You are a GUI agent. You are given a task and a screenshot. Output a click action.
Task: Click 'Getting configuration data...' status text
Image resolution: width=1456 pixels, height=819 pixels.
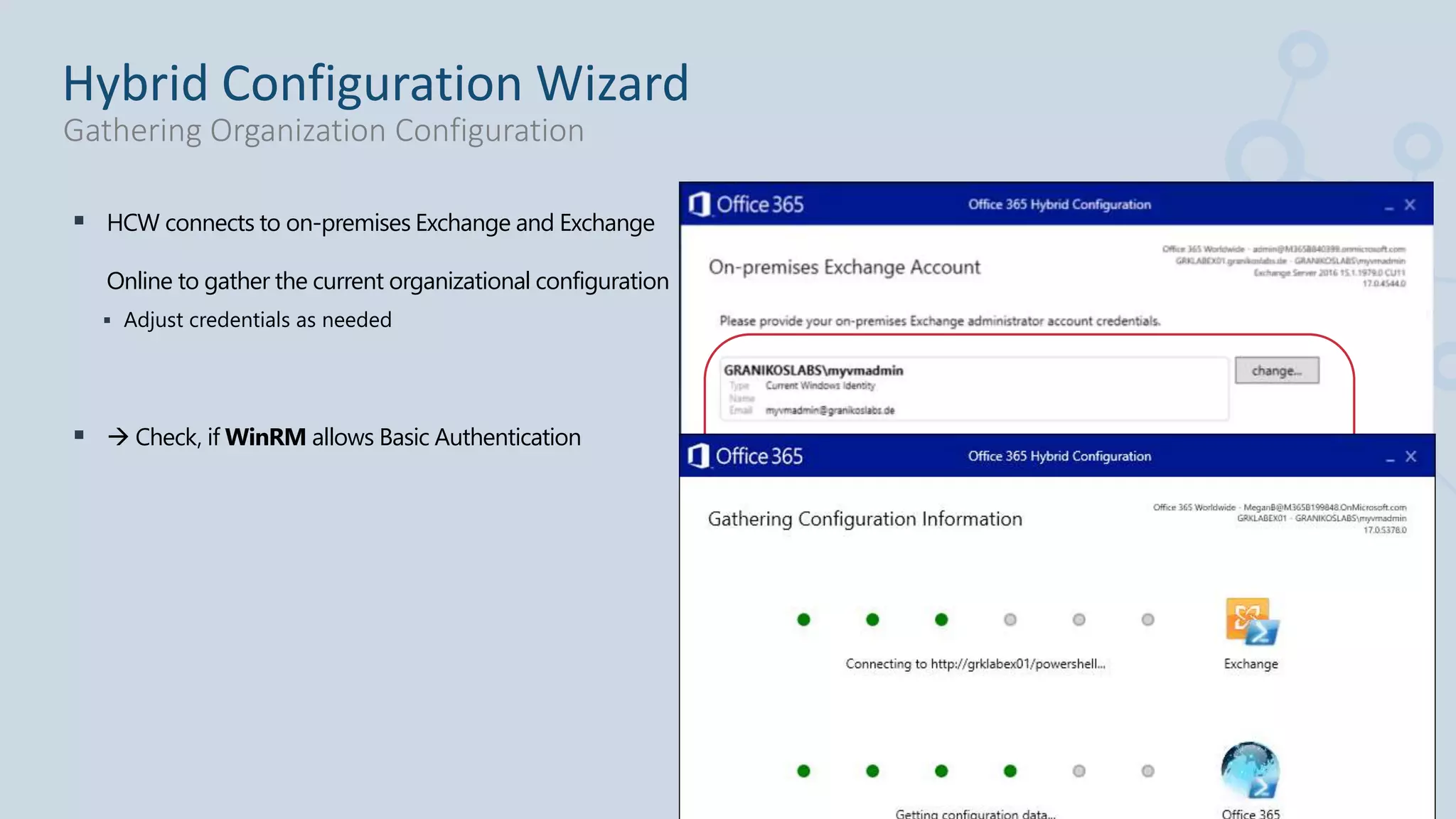point(975,814)
